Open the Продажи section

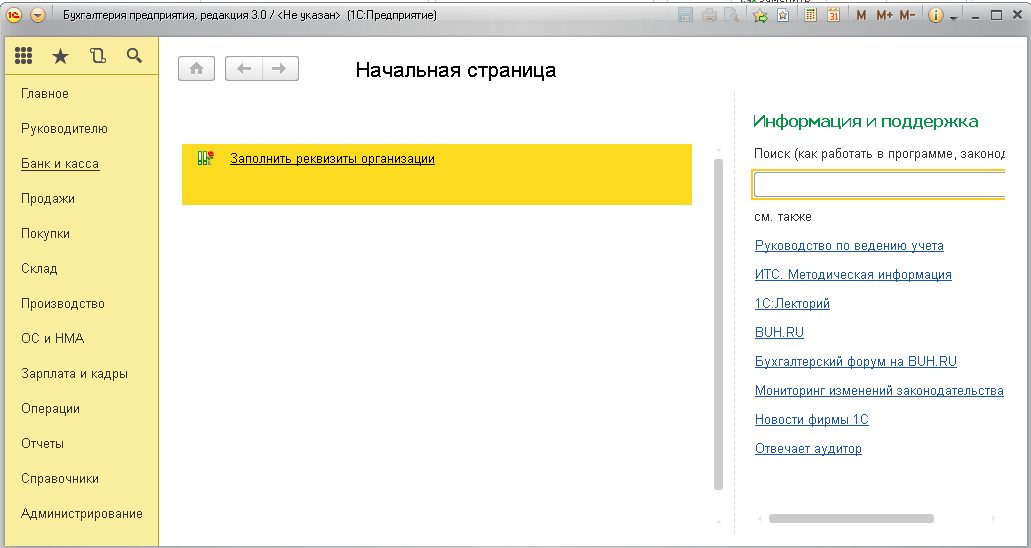48,198
